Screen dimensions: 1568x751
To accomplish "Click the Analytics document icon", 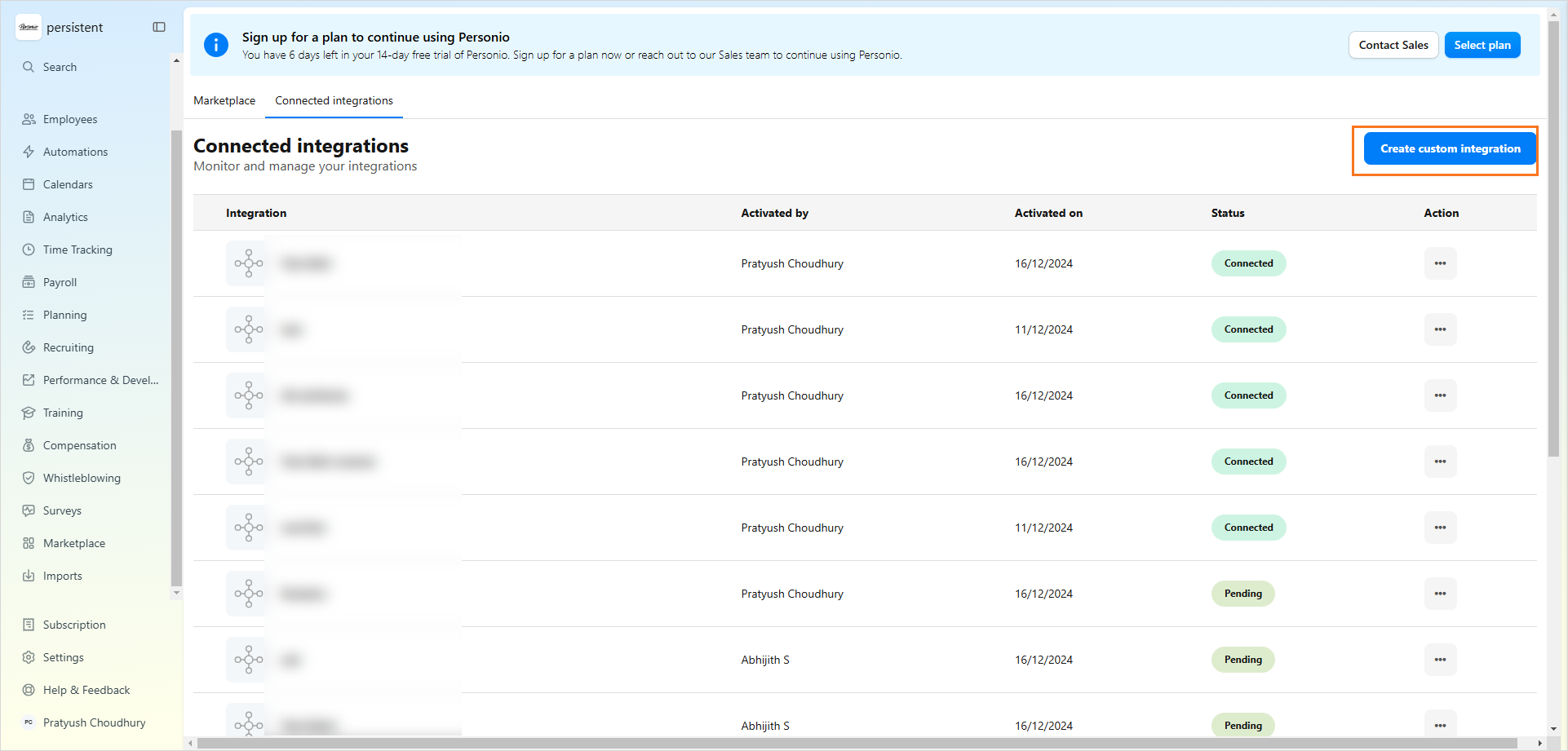I will 29,217.
